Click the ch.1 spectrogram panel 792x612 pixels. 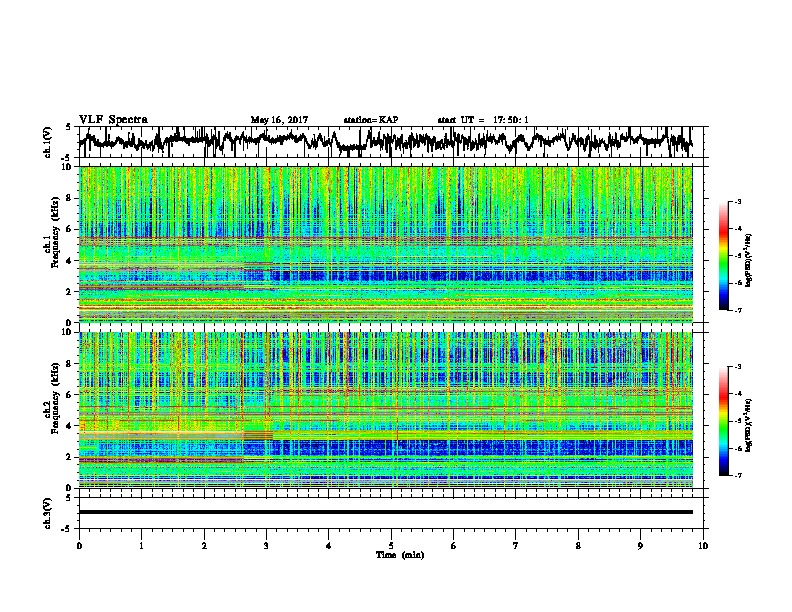[x=385, y=244]
